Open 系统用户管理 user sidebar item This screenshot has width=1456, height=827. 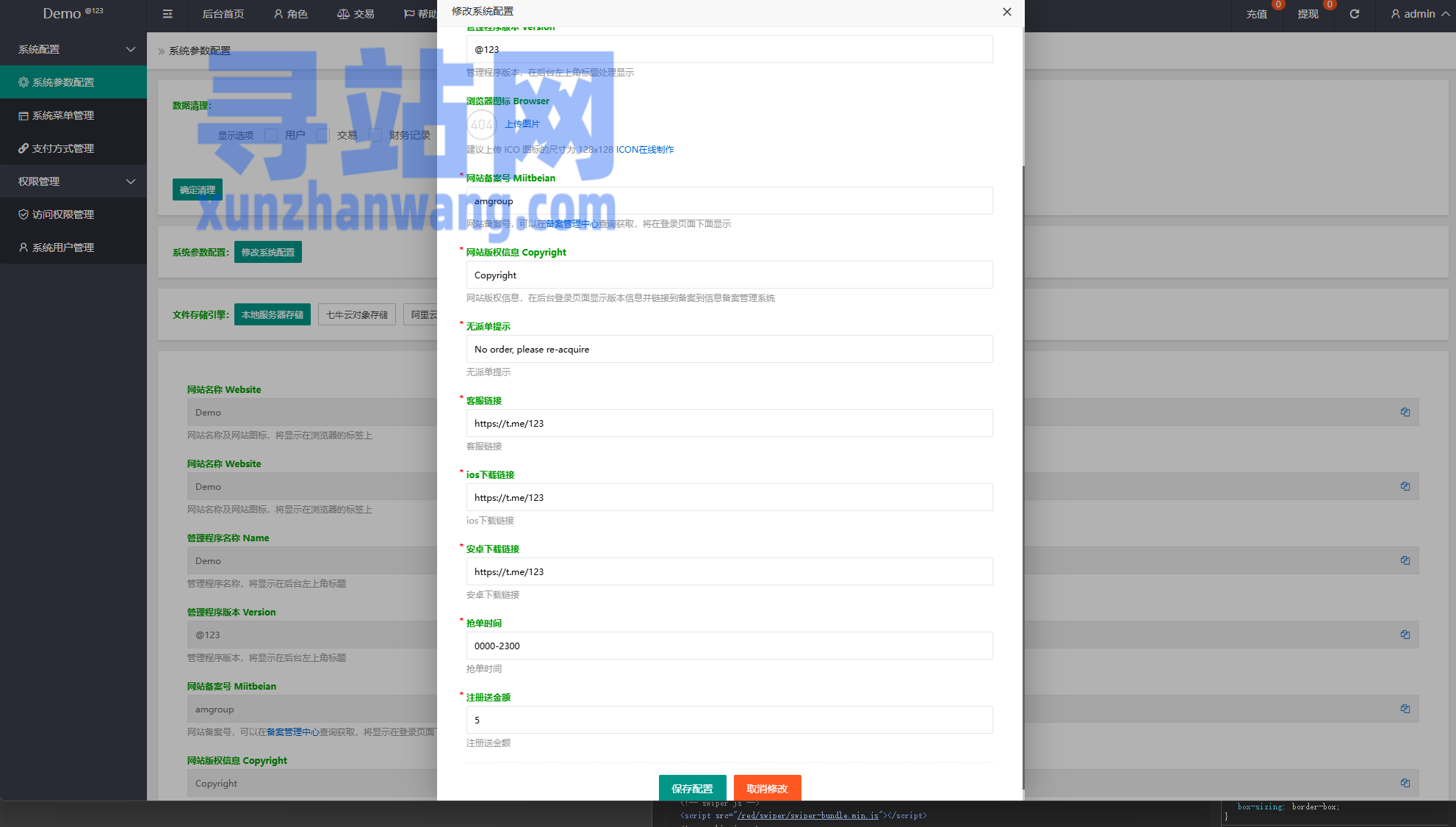63,248
